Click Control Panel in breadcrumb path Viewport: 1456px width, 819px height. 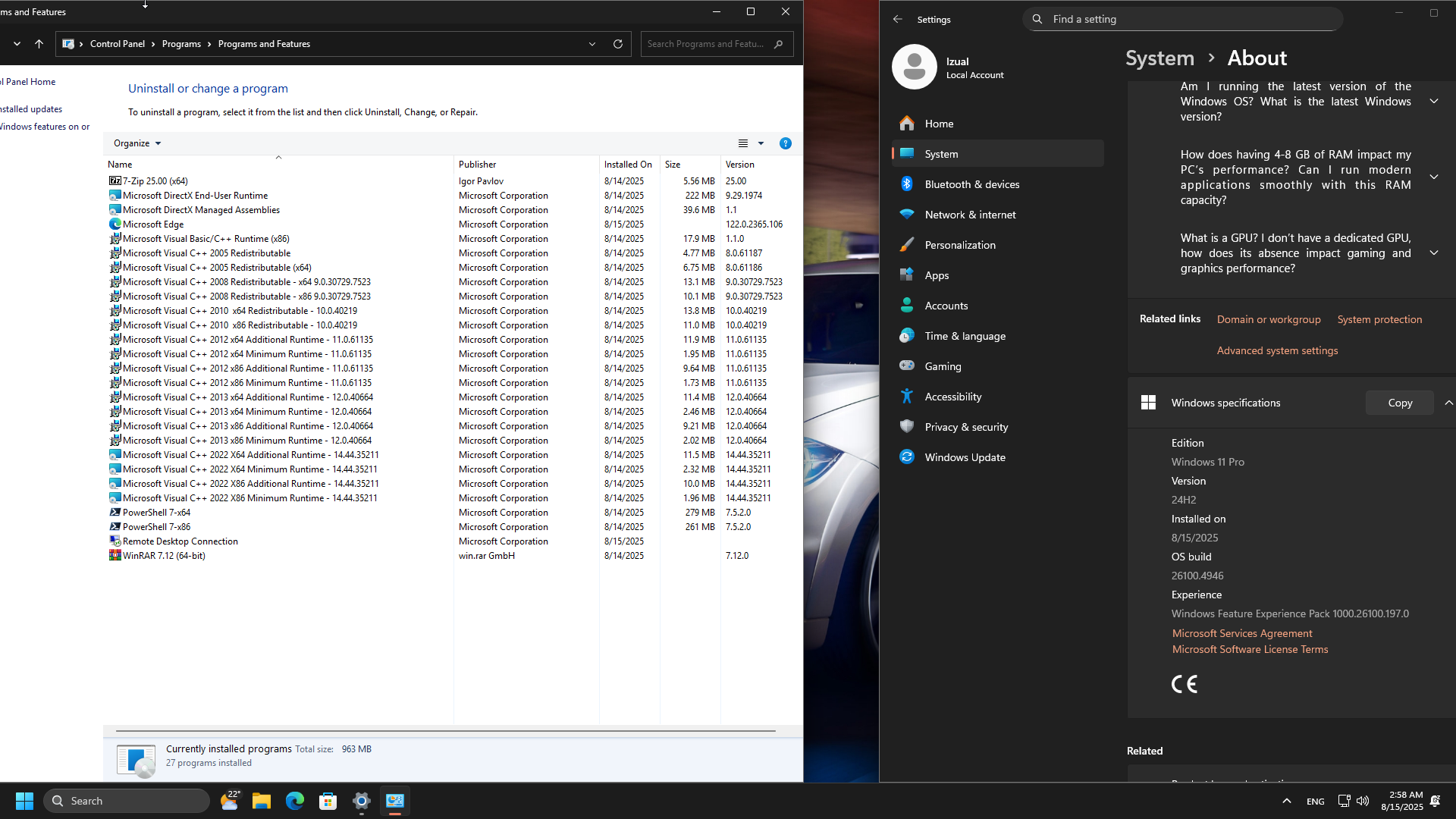coord(118,44)
